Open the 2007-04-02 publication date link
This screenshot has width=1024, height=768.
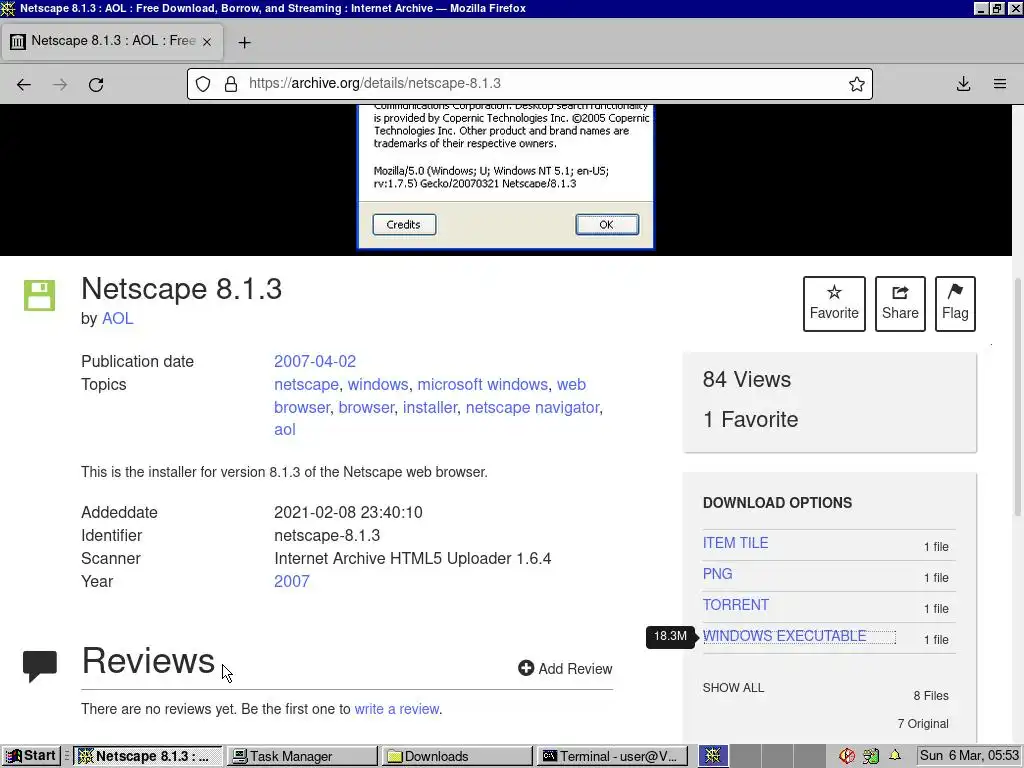315,362
